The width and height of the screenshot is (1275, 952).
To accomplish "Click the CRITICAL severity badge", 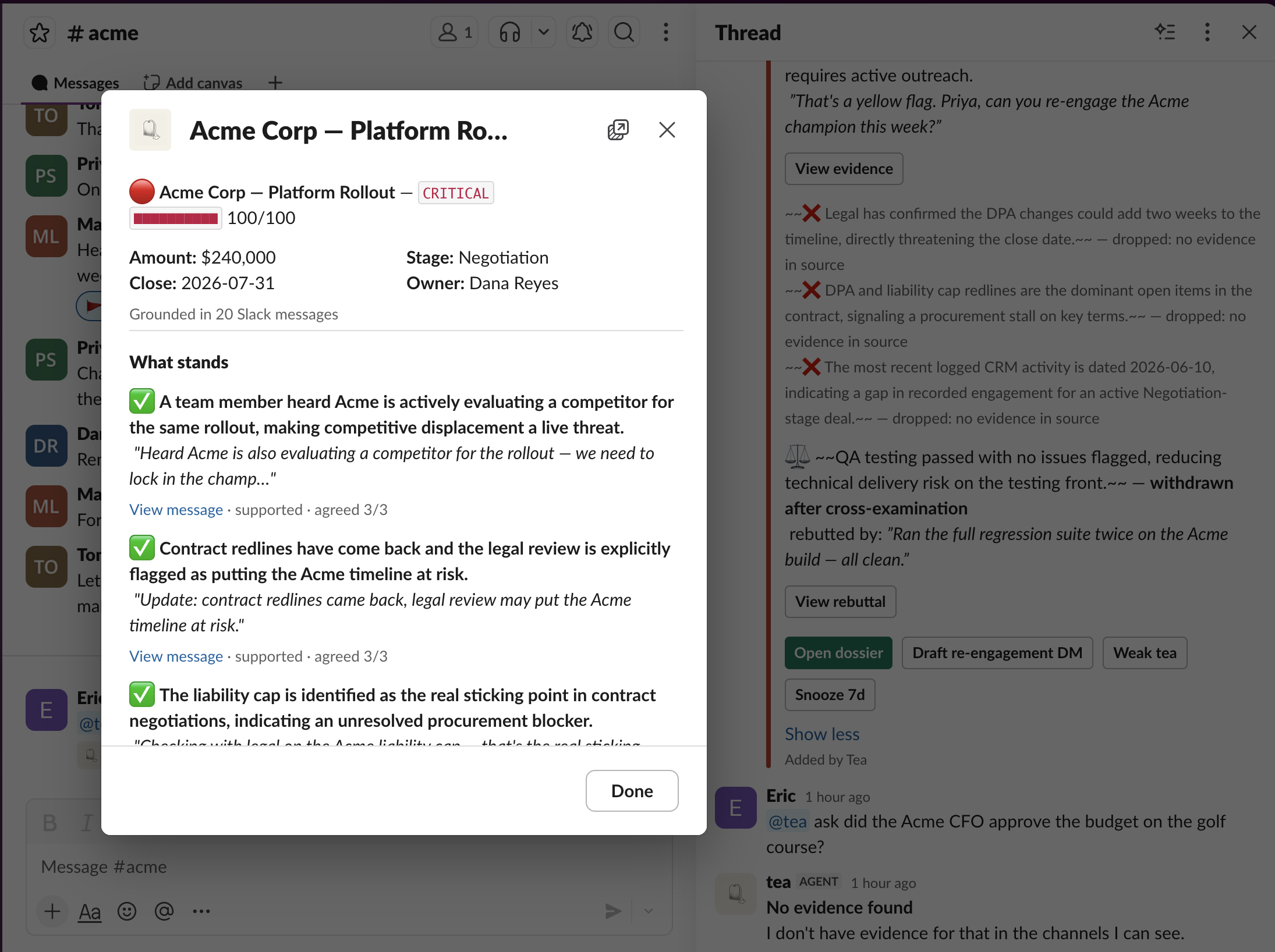I will 456,193.
